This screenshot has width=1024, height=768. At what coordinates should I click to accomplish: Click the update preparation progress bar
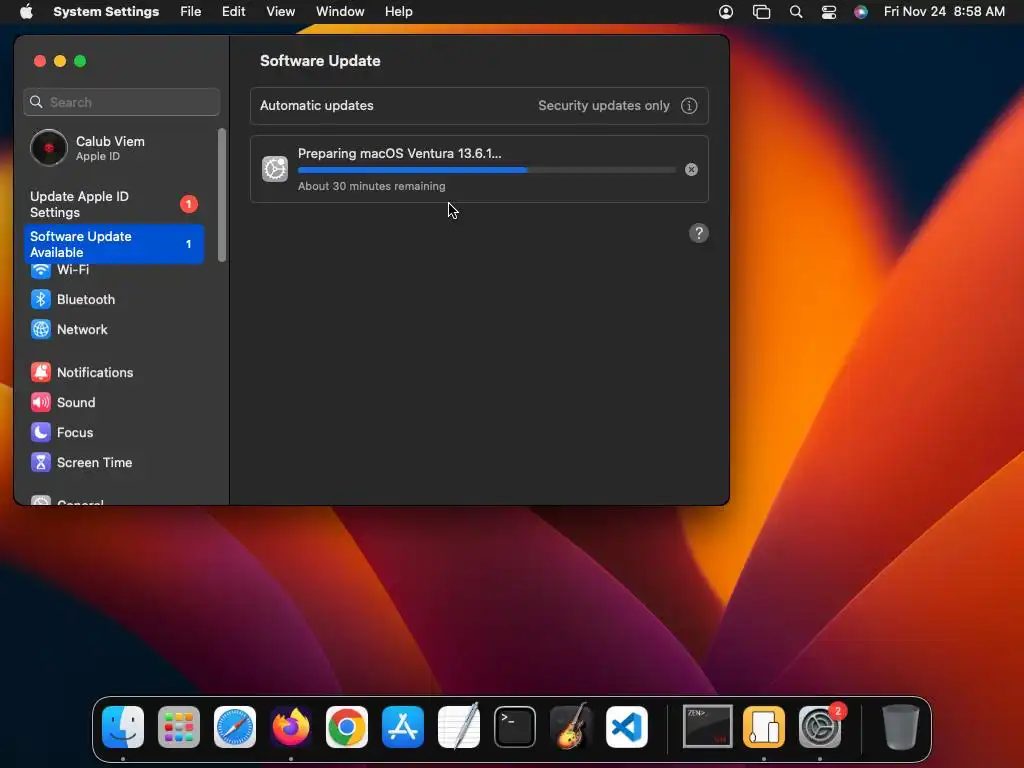point(487,170)
